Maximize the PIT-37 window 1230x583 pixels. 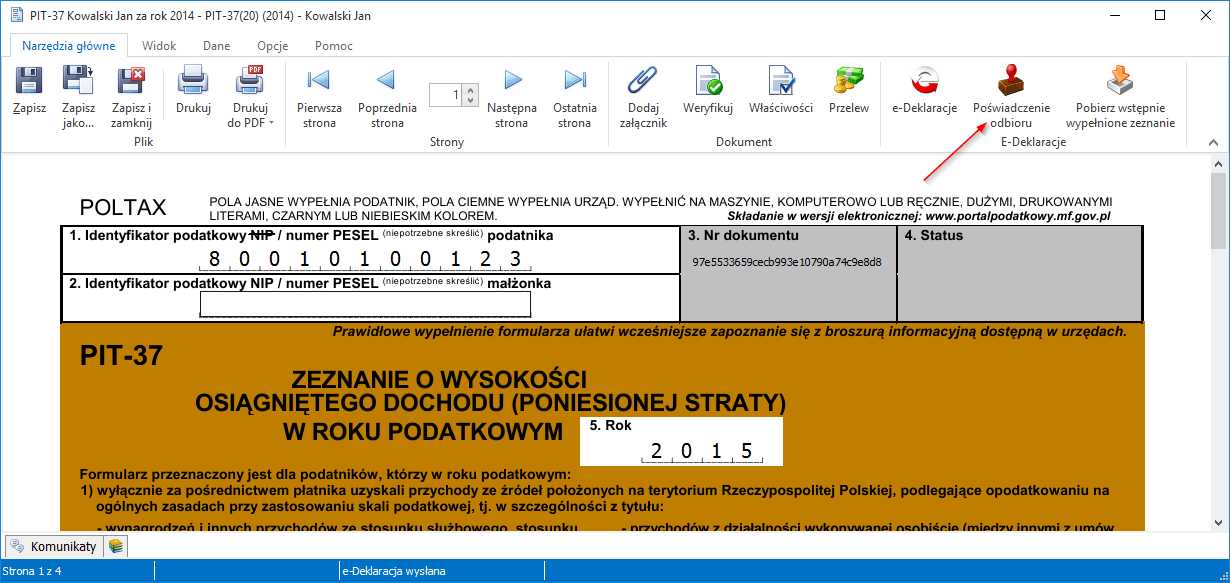1160,15
